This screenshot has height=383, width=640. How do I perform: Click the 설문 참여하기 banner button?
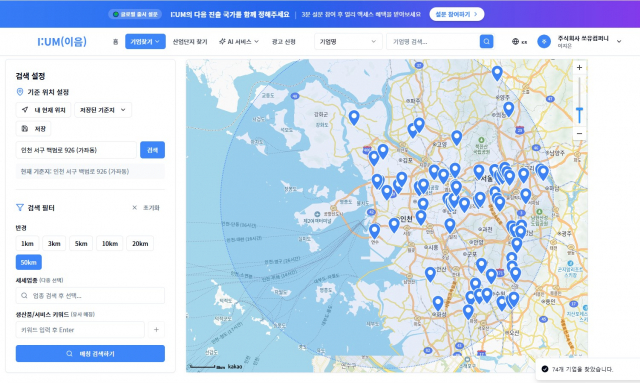pos(457,14)
